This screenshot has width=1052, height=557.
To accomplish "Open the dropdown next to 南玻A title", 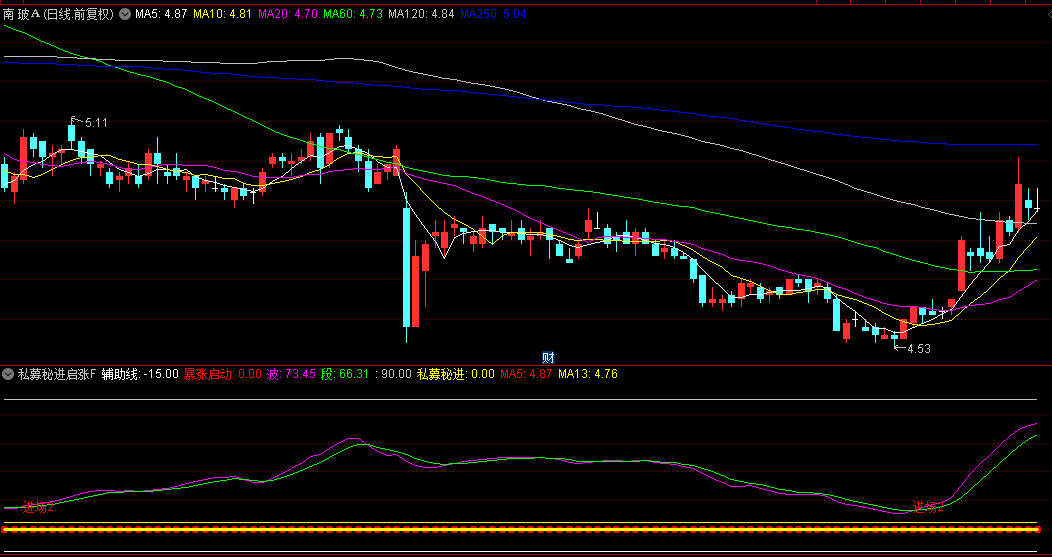I will 125,14.
